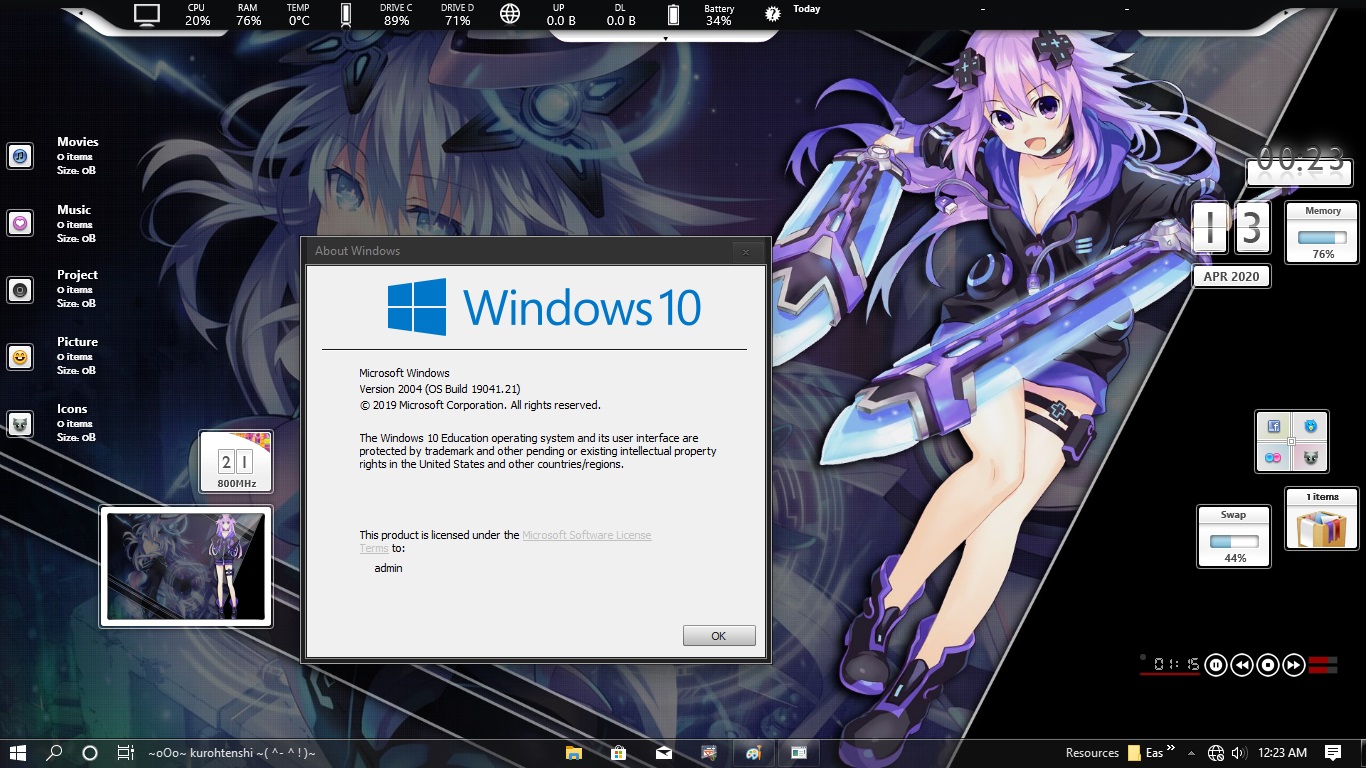Open File Explorer from taskbar

[x=574, y=753]
